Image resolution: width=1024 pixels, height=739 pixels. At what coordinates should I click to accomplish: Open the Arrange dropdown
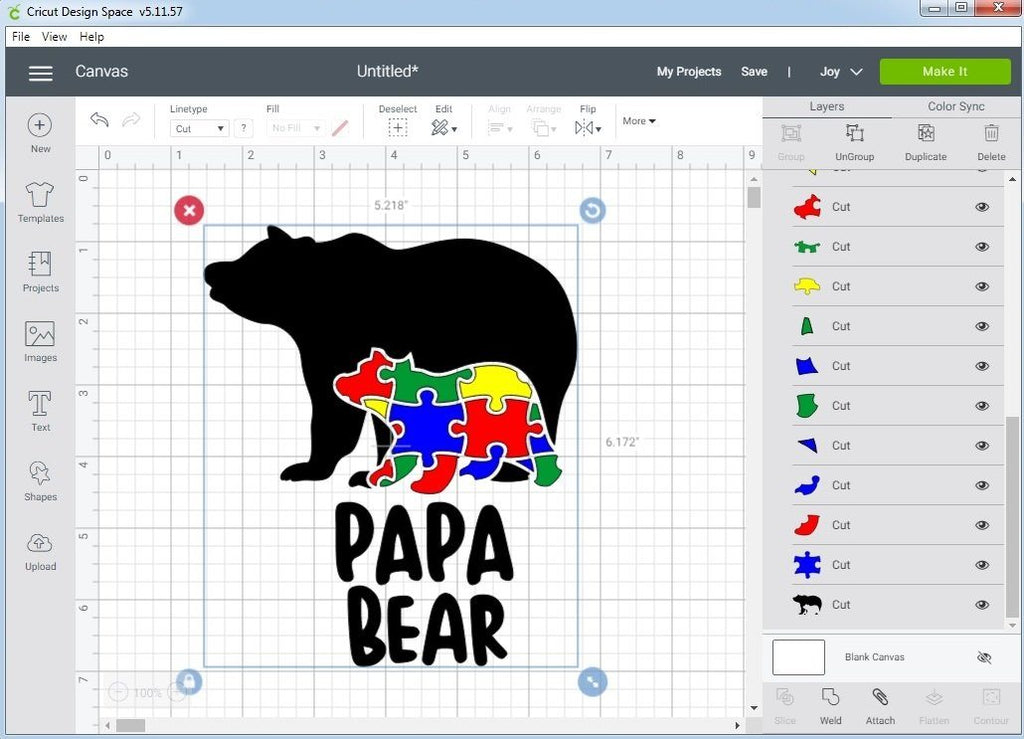543,127
